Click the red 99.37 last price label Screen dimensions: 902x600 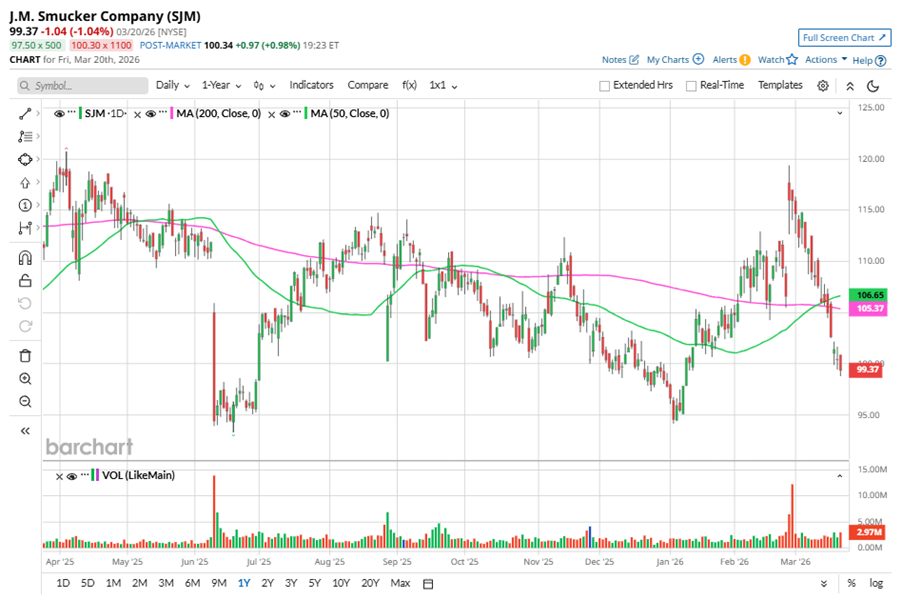click(x=866, y=369)
